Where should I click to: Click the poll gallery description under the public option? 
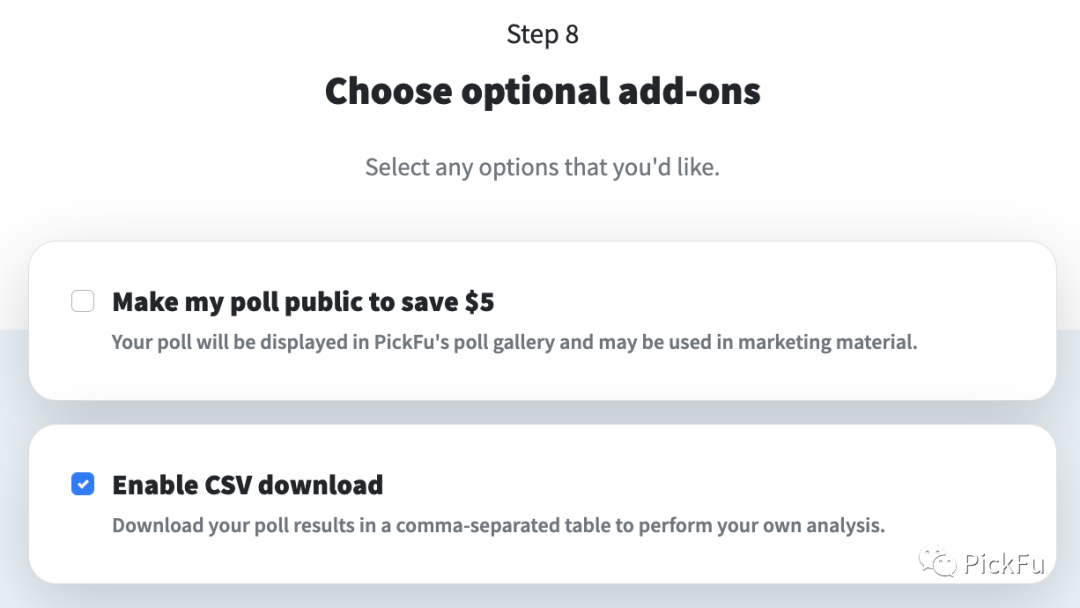(514, 342)
